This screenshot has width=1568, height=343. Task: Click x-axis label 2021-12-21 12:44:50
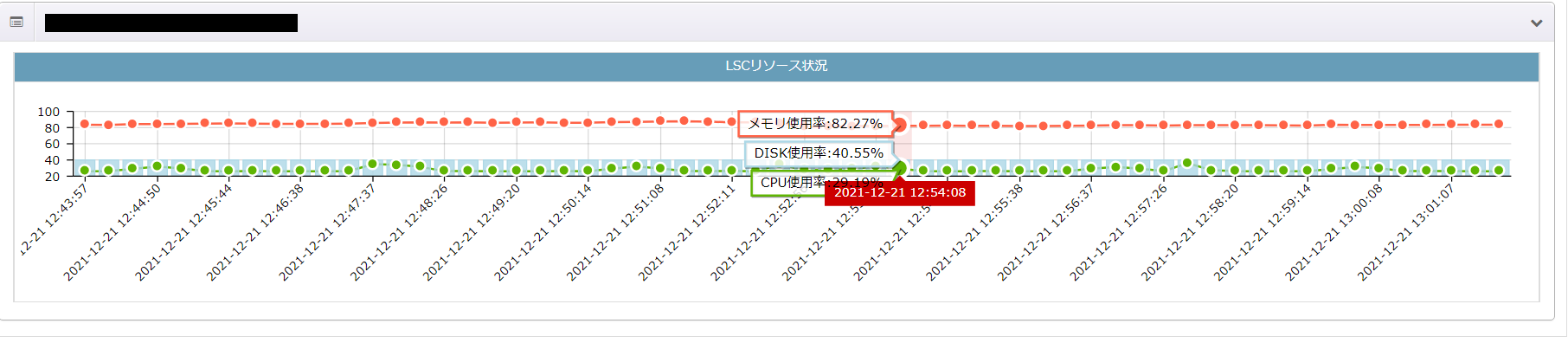coord(112,232)
